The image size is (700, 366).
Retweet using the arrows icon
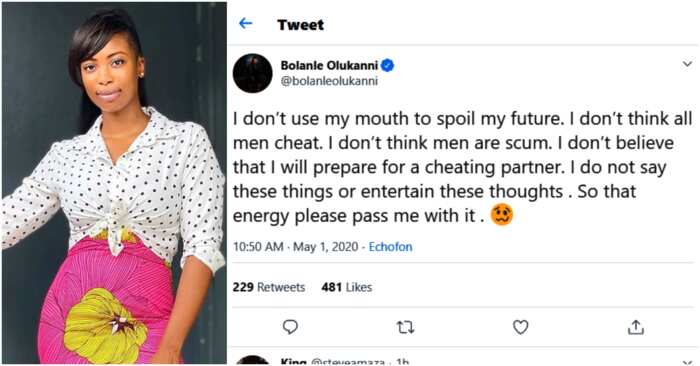(x=405, y=328)
